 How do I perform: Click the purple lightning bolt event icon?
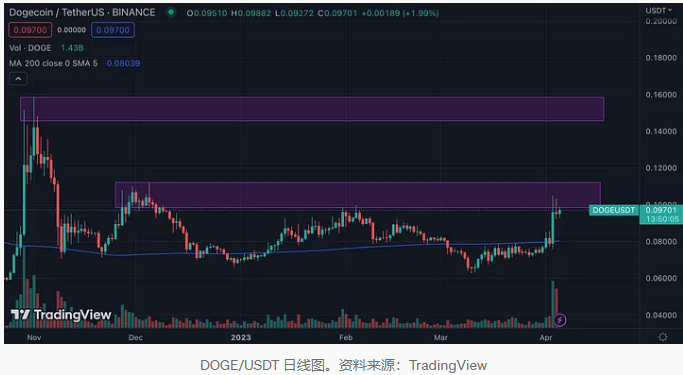[x=560, y=321]
